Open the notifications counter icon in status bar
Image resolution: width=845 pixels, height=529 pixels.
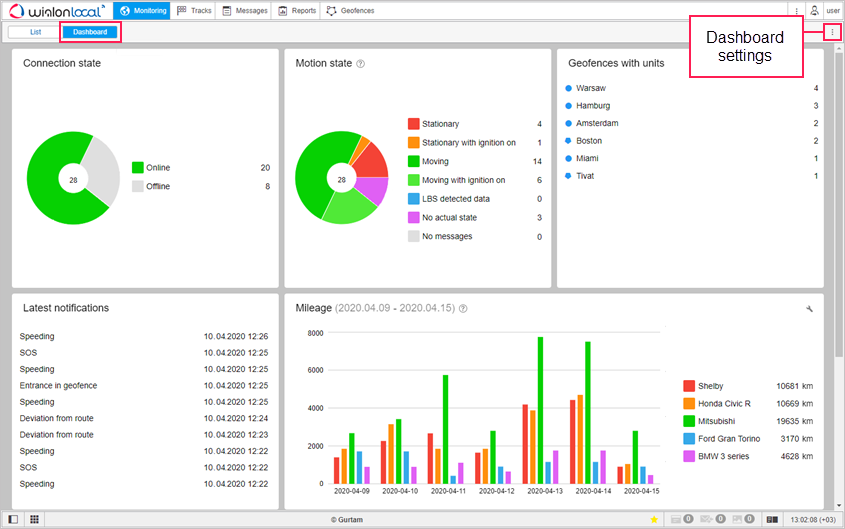[x=682, y=519]
